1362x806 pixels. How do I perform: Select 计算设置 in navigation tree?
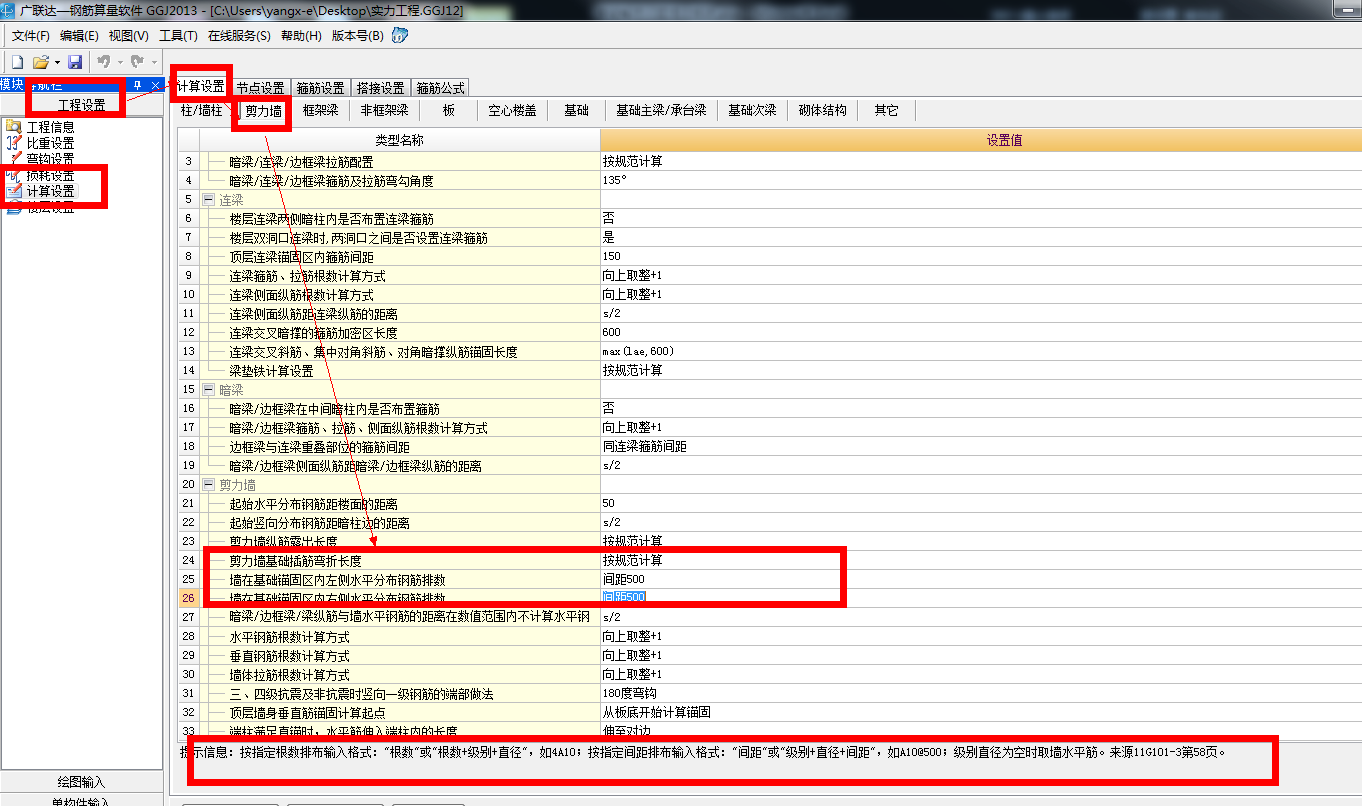[50, 191]
